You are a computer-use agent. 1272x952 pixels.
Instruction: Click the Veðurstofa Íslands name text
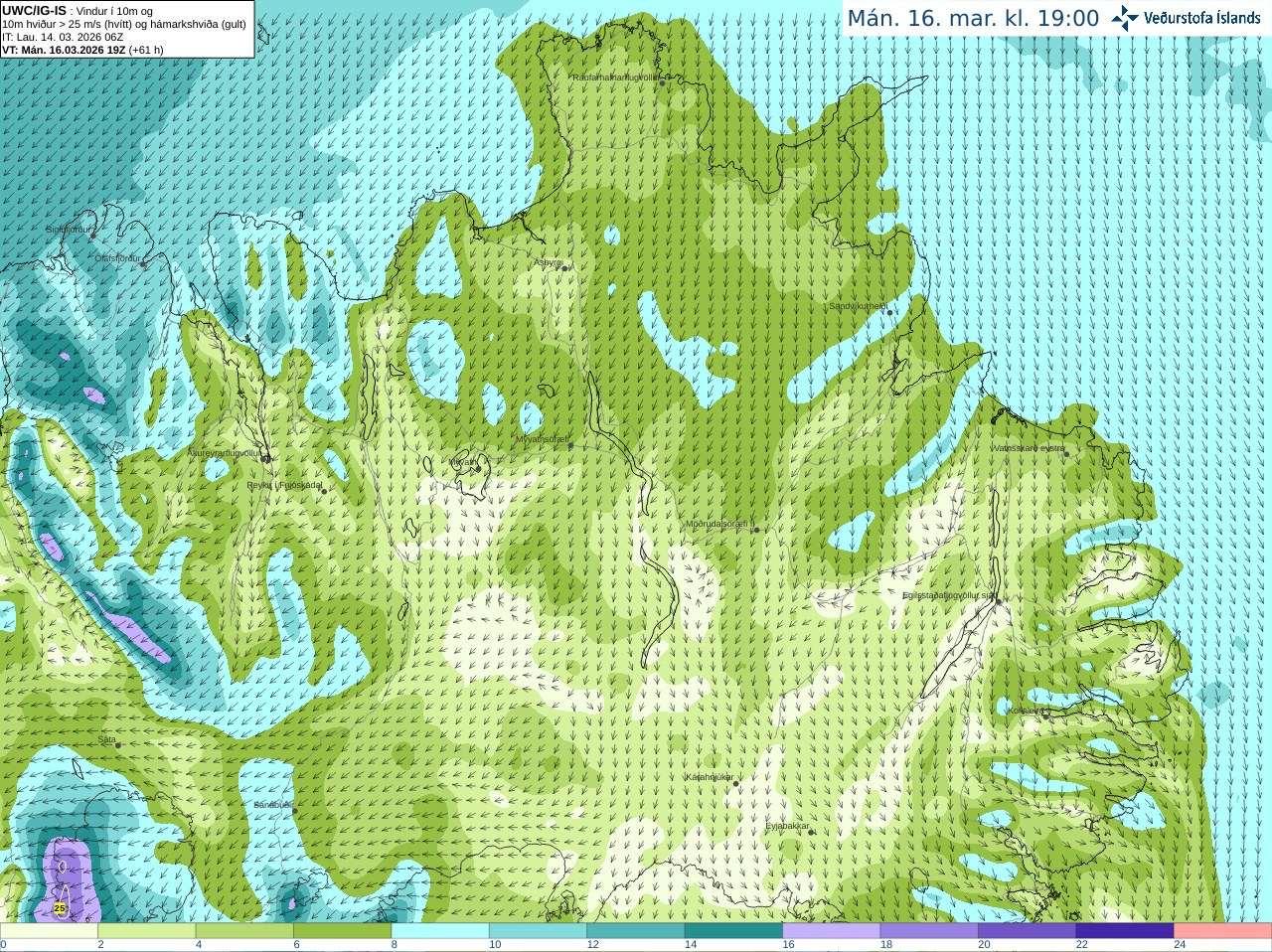(1201, 18)
